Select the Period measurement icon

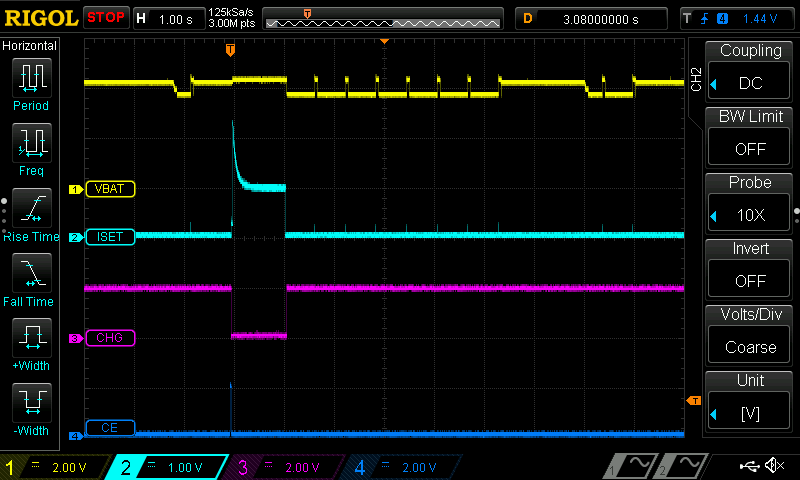coord(32,78)
